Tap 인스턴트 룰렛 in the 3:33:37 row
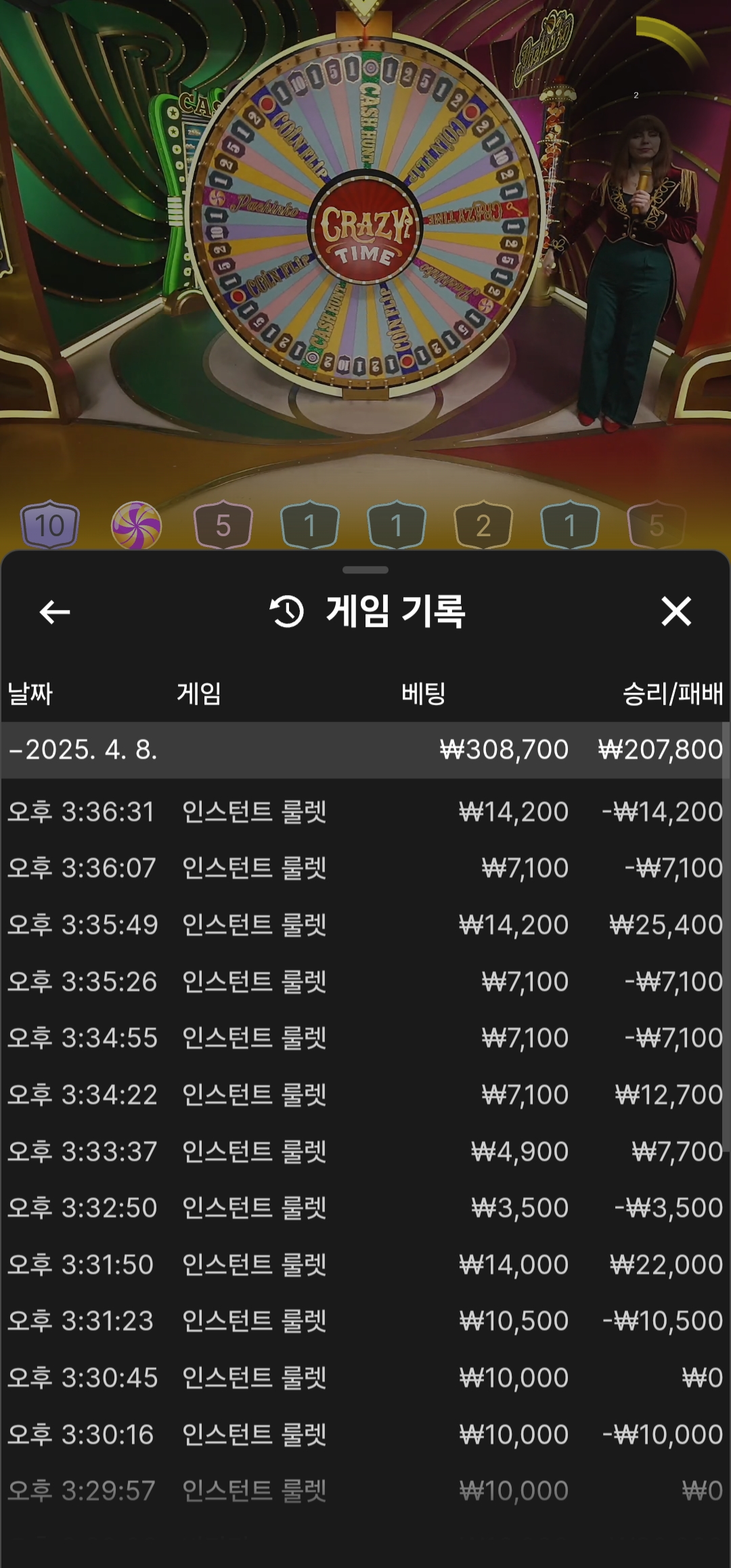Image resolution: width=731 pixels, height=1568 pixels. coord(254,1152)
